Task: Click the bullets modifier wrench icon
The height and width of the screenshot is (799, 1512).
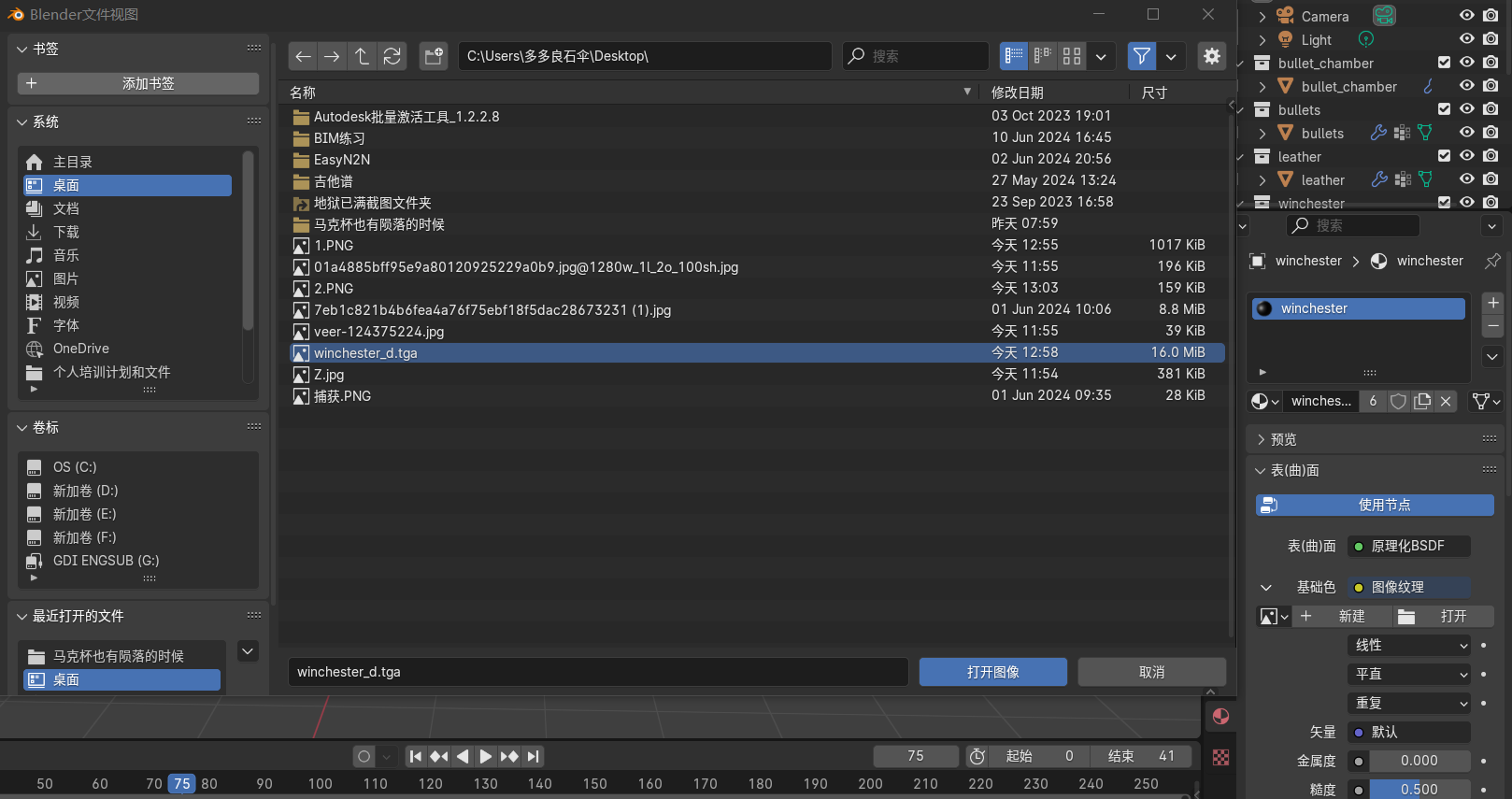Action: (x=1379, y=133)
